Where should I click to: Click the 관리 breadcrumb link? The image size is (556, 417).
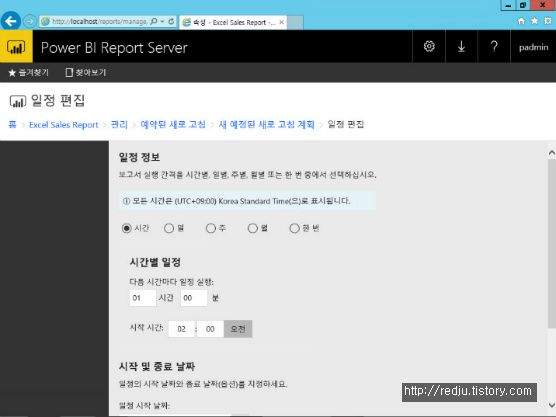point(119,124)
